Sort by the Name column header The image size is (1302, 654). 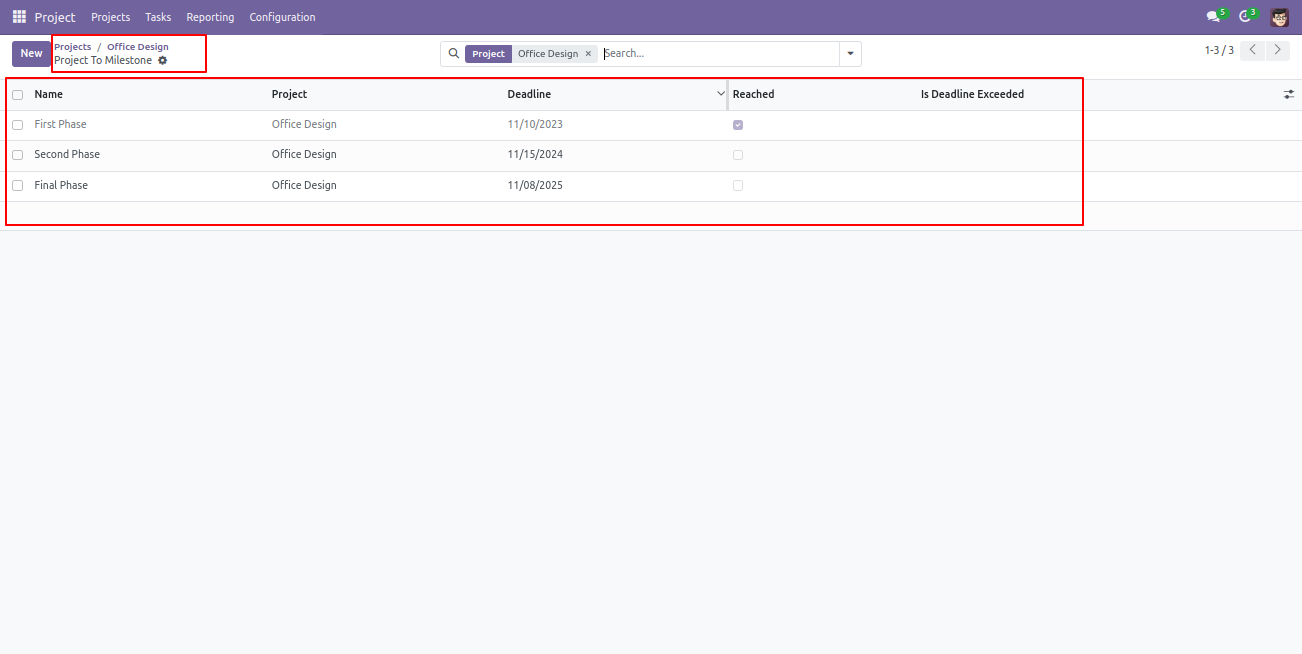click(49, 94)
